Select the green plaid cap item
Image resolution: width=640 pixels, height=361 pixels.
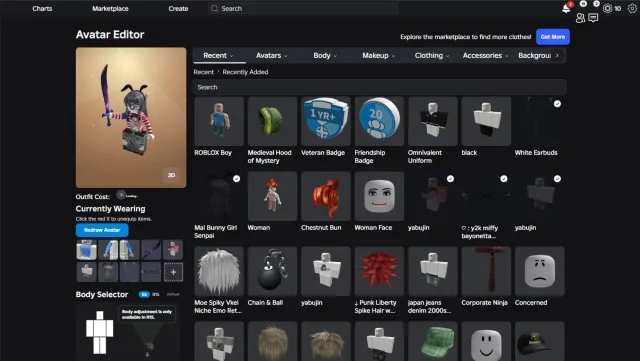[x=433, y=341]
